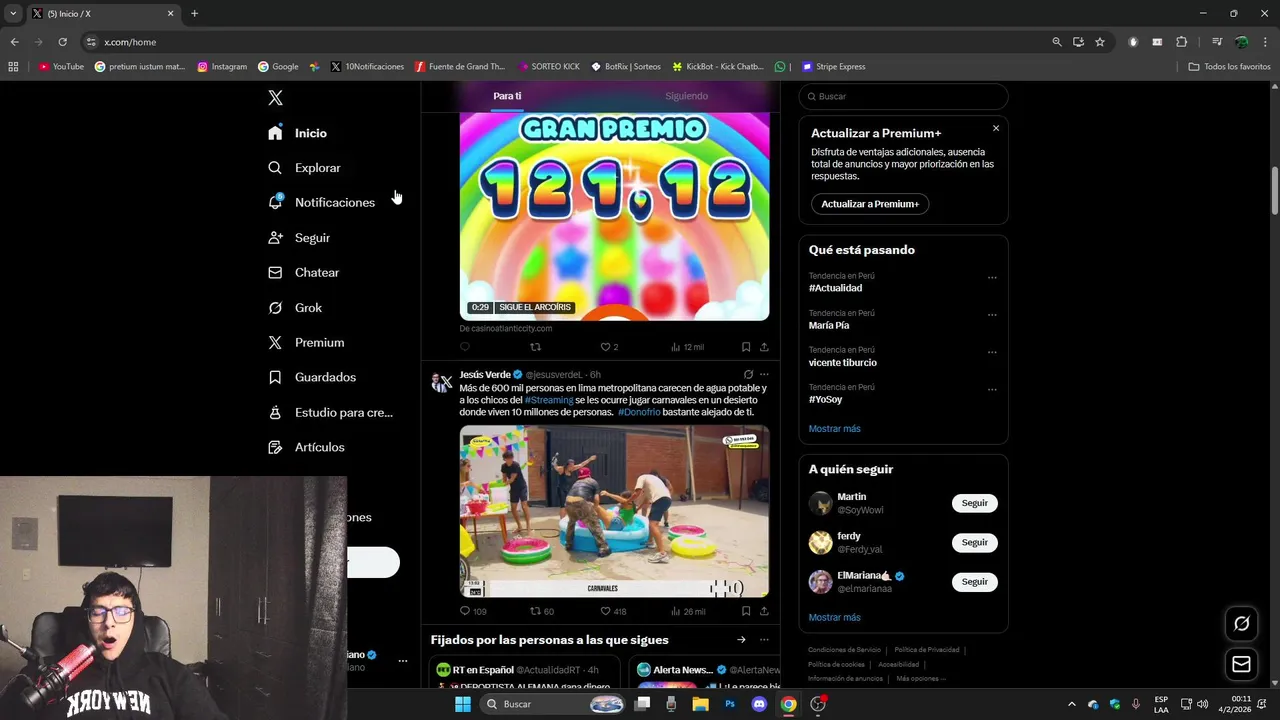Share the casino ad post
Screen dimensions: 1280x720
[x=764, y=347]
